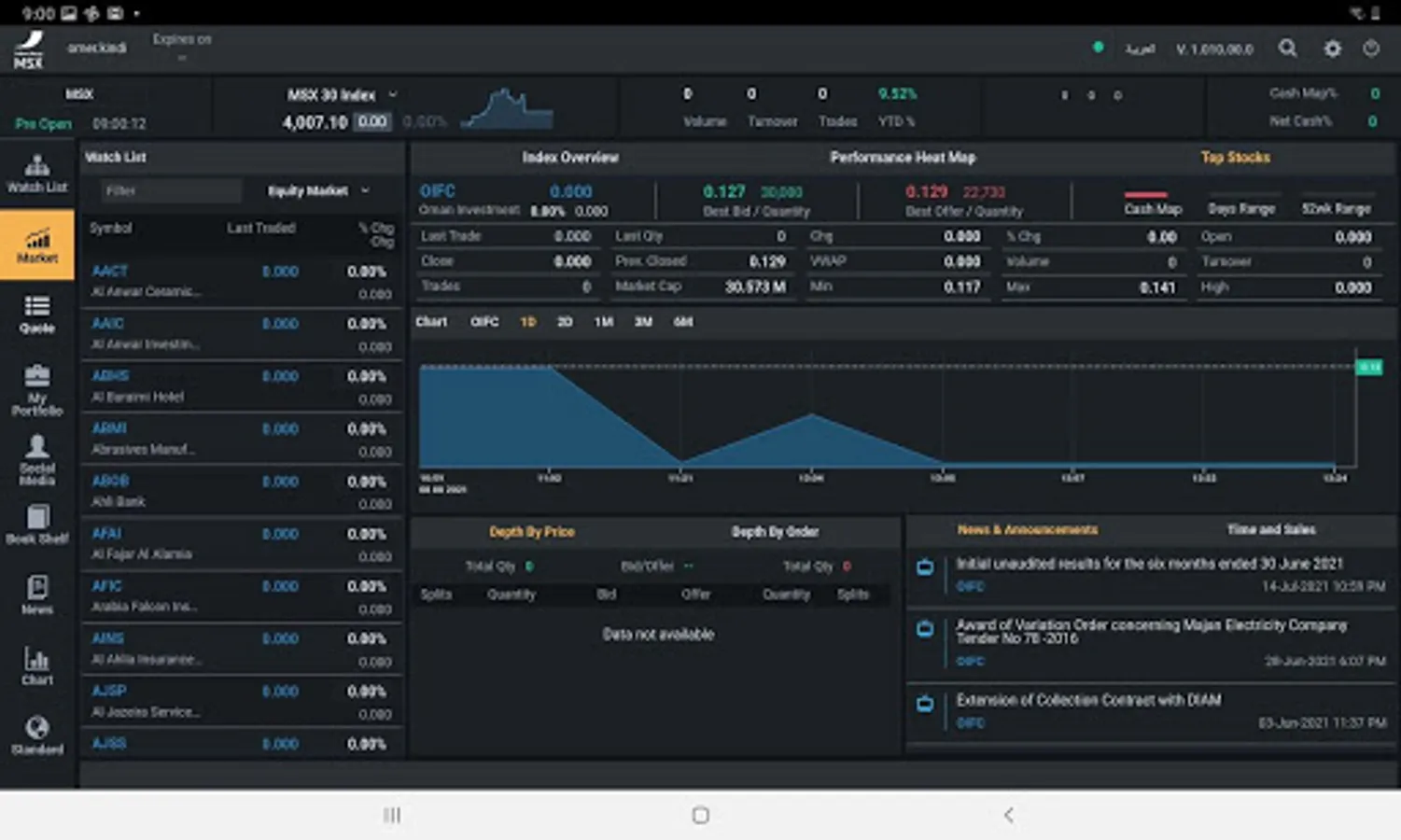The height and width of the screenshot is (840, 1401).
Task: Tap the Android back button
Action: tap(1008, 815)
